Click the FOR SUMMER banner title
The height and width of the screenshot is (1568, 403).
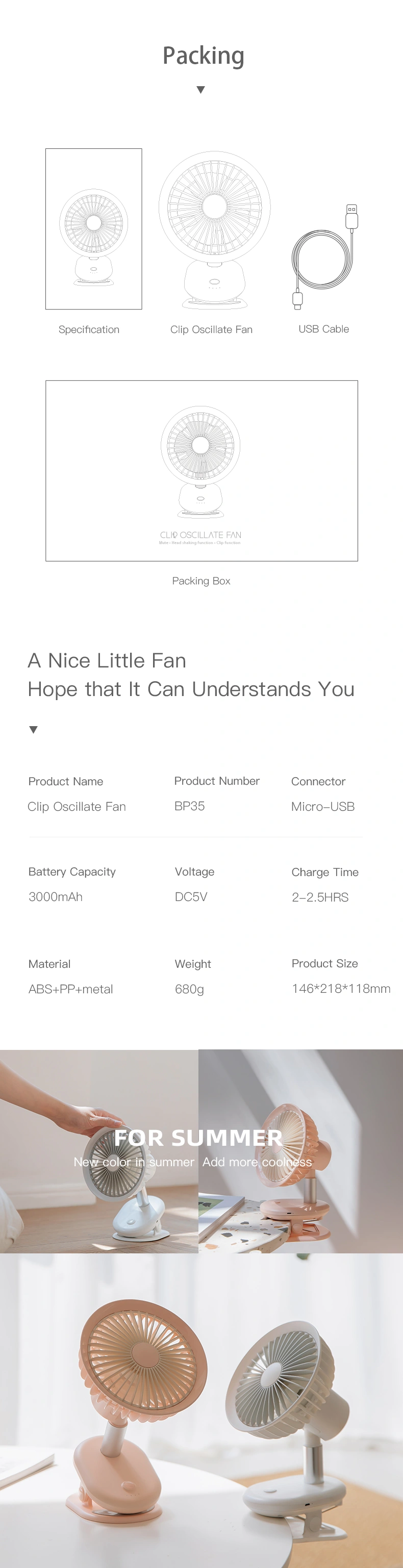[198, 1137]
